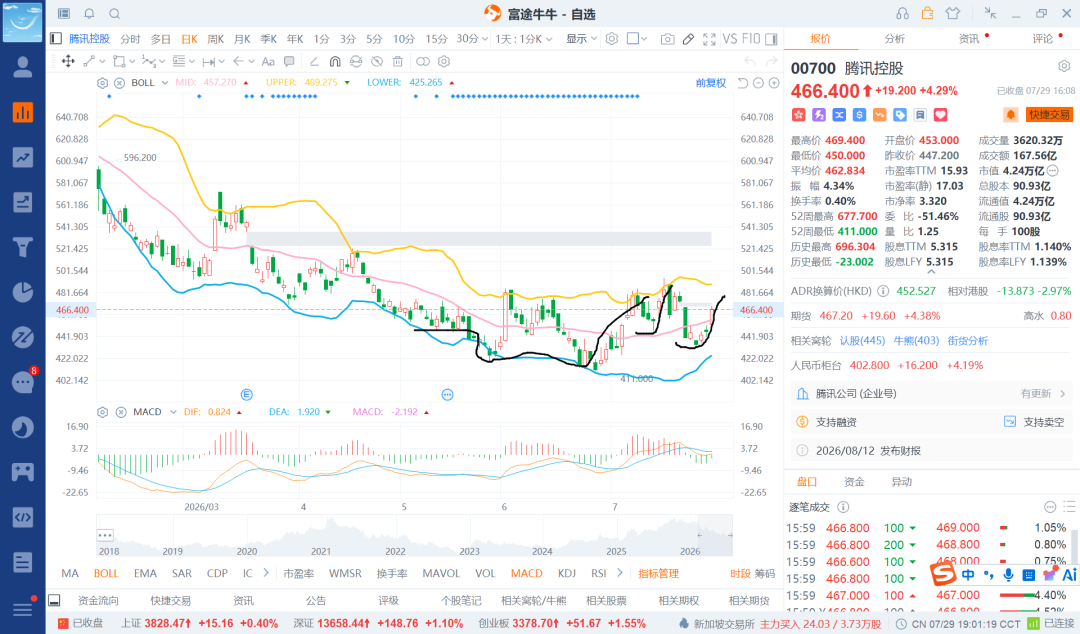Expand MACD indicator selector dropdown
The image size is (1080, 634).
coord(174,412)
